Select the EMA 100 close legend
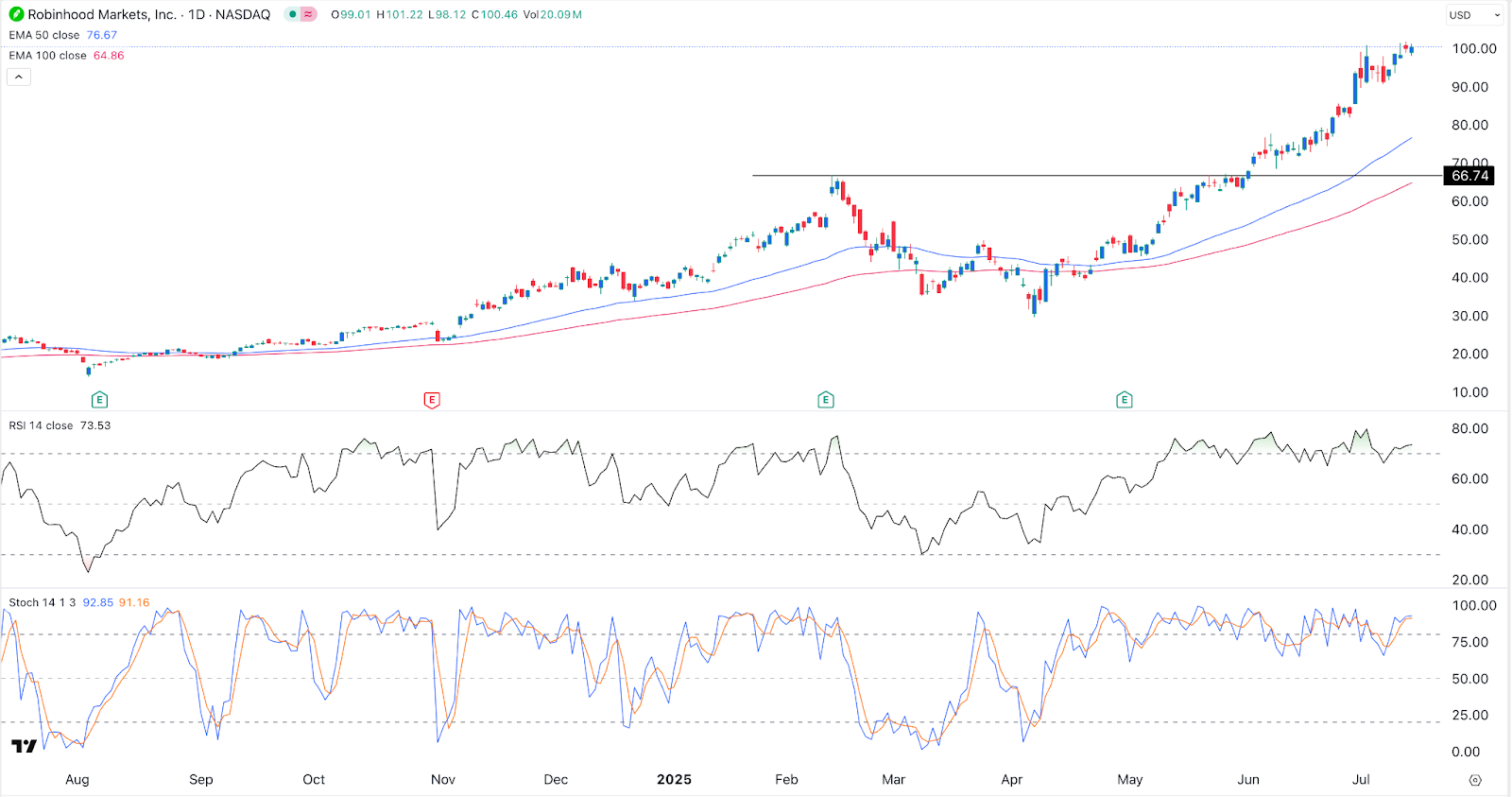This screenshot has height=797, width=1512. [47, 56]
